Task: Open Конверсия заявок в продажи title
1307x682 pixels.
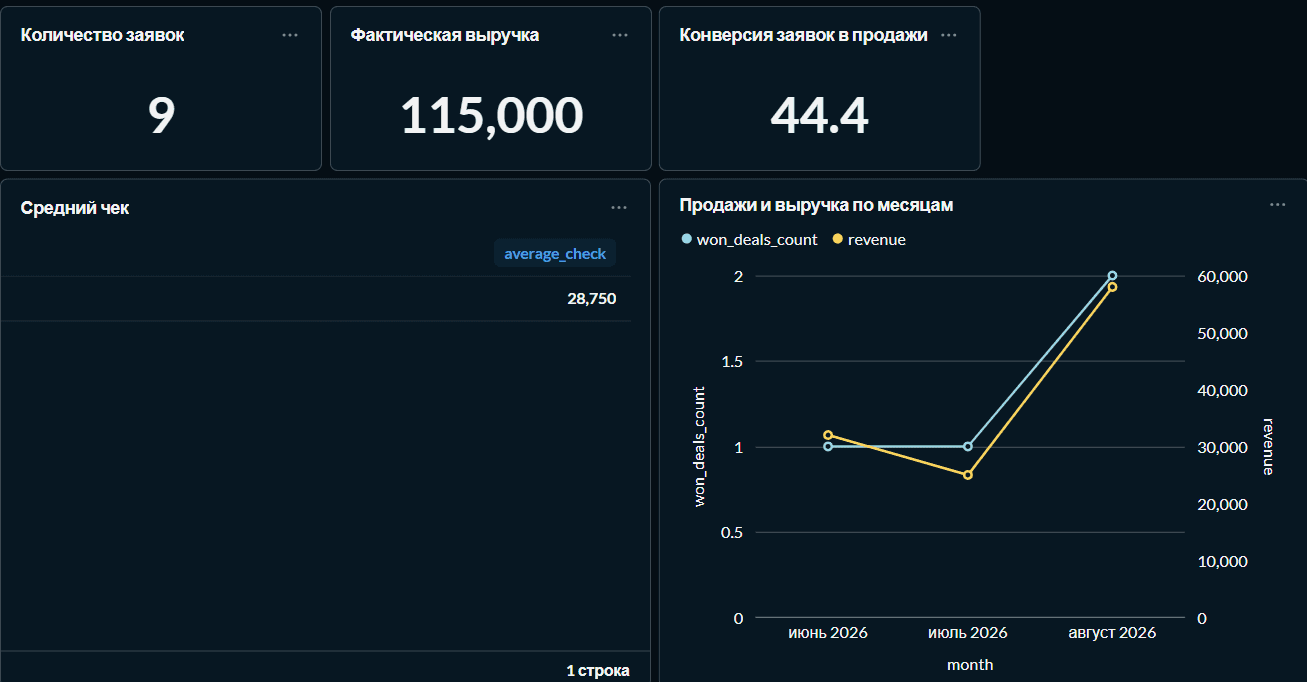Action: (803, 35)
